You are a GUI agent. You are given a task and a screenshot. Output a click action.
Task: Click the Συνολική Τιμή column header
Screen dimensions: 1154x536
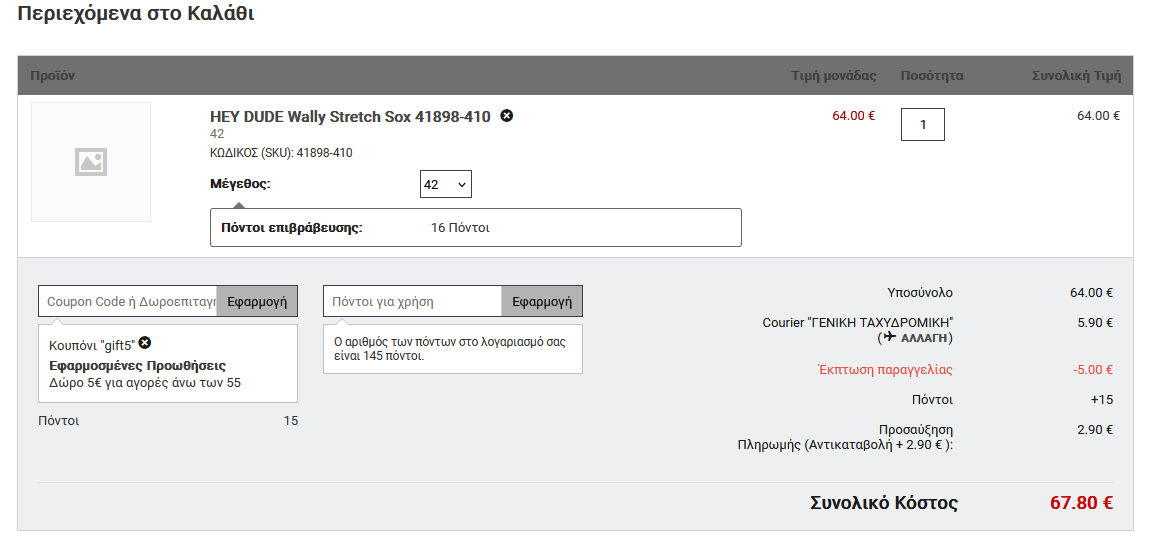coord(1076,76)
